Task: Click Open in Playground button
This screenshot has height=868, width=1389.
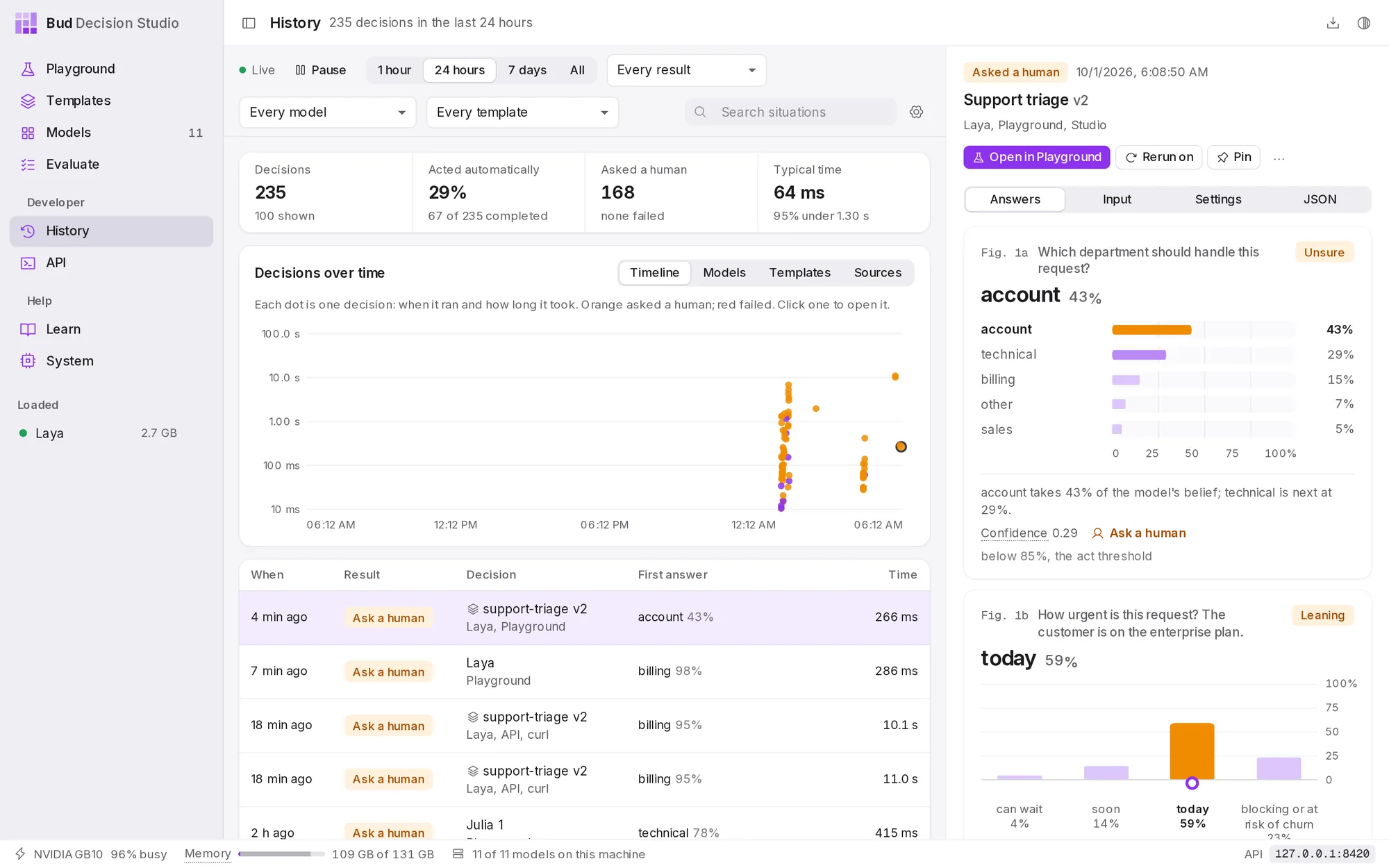Action: point(1037,158)
